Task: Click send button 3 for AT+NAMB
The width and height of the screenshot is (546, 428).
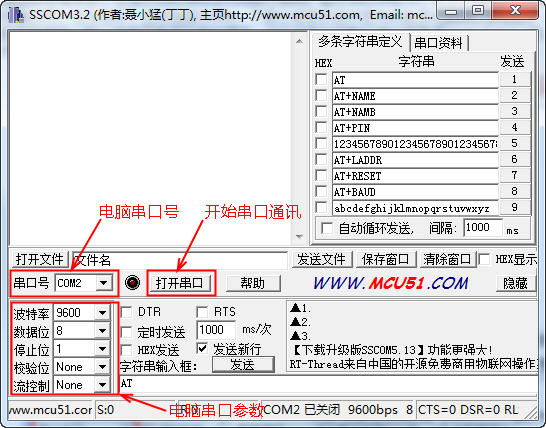Action: [515, 111]
